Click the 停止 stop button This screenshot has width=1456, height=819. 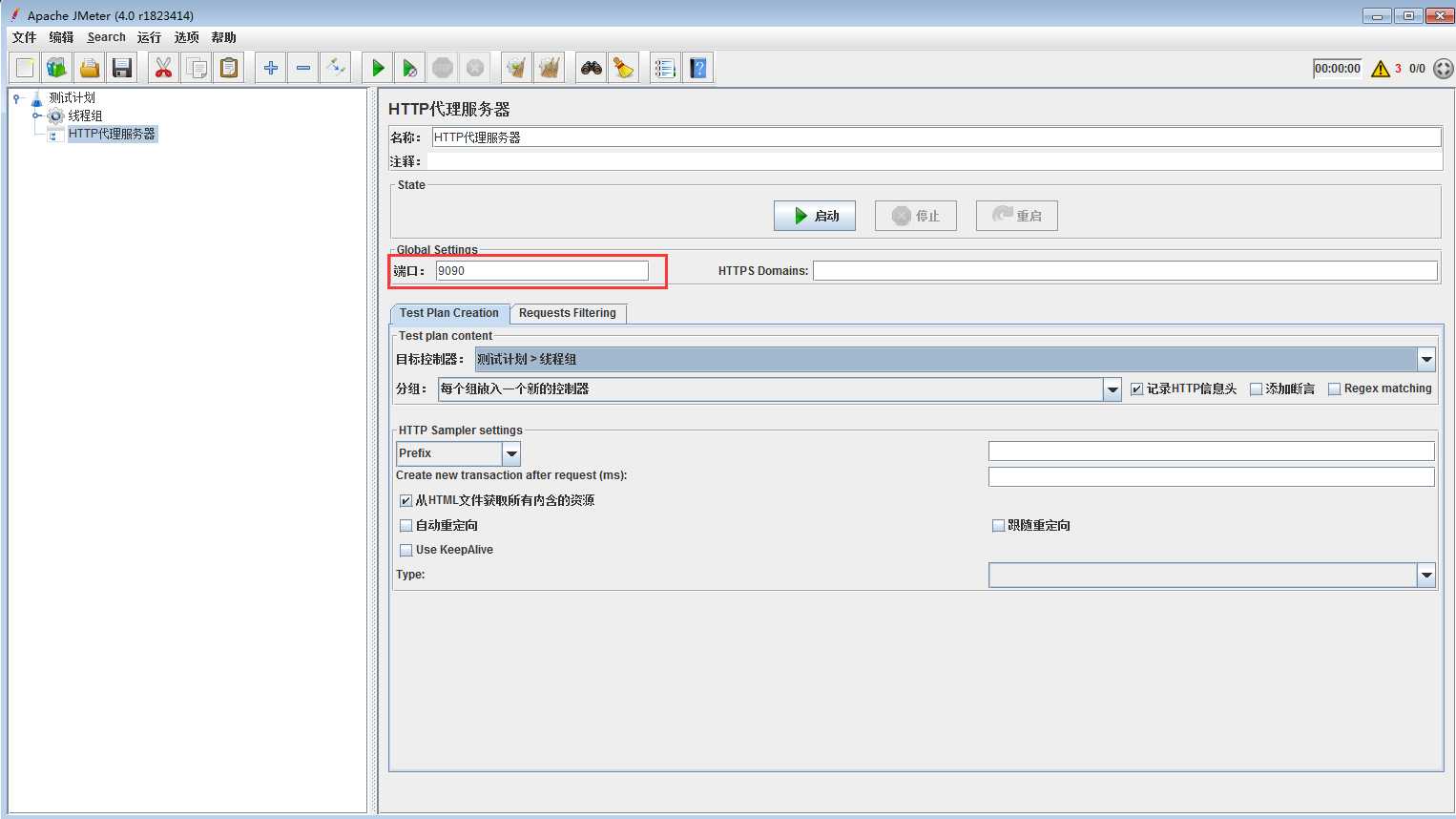(916, 216)
